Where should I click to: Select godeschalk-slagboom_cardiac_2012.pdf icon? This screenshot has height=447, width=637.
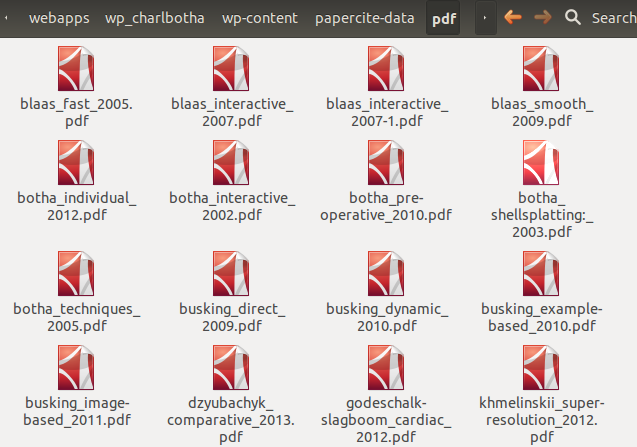[x=386, y=368]
